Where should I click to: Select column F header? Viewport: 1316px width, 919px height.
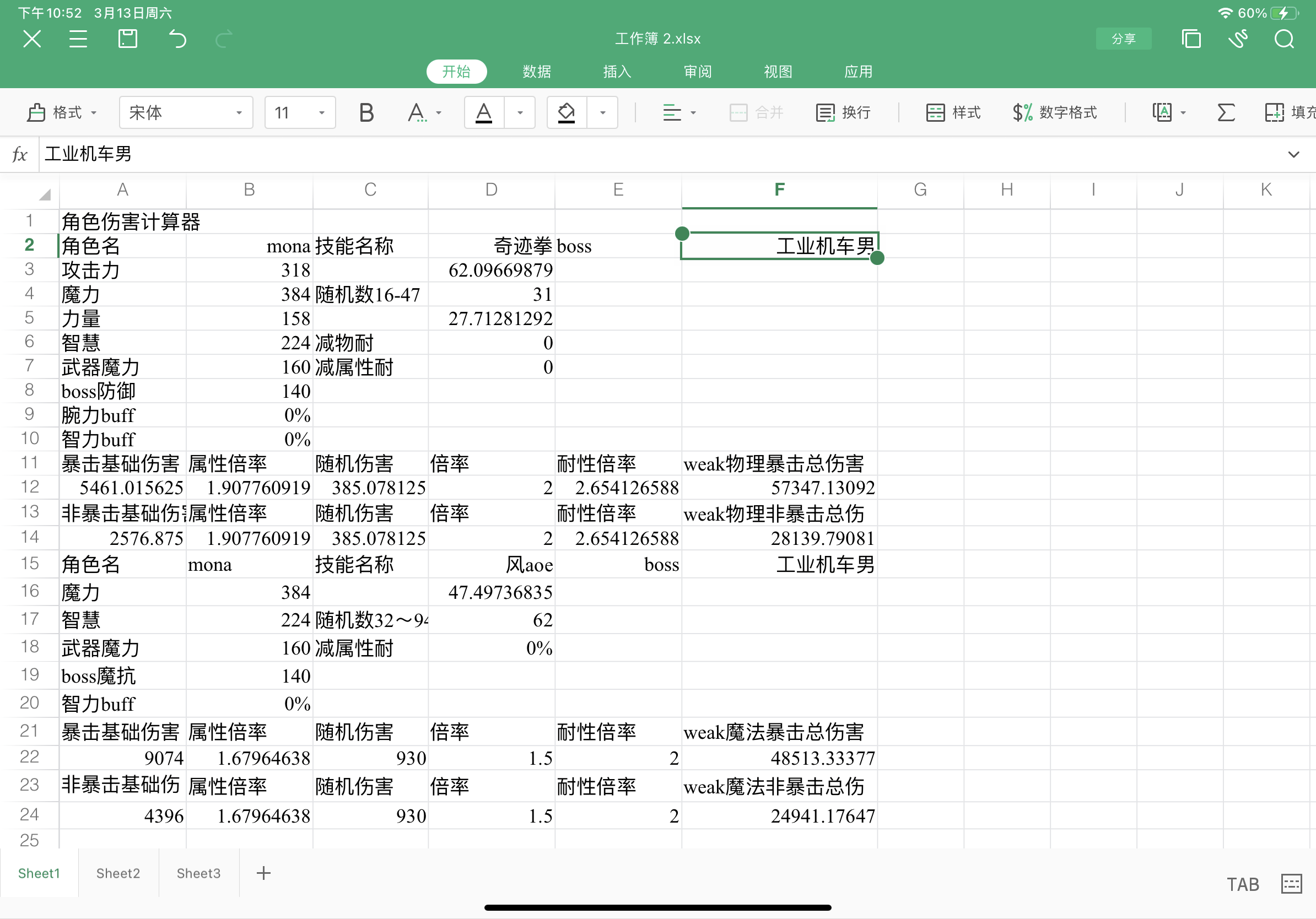(x=779, y=190)
